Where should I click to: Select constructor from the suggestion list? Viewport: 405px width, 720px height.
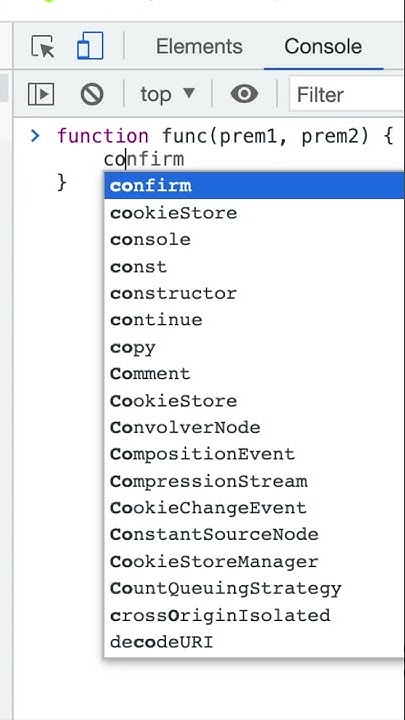[254, 293]
